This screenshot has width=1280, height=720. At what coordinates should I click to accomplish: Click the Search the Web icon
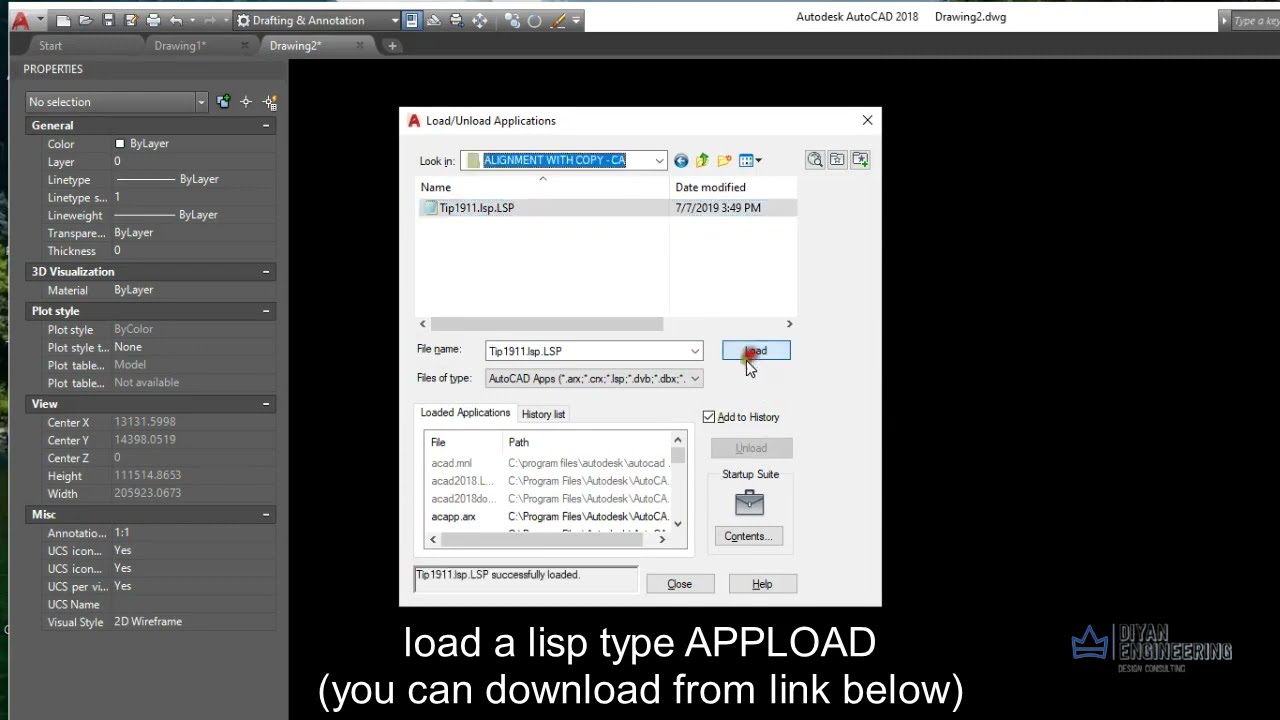(x=815, y=160)
